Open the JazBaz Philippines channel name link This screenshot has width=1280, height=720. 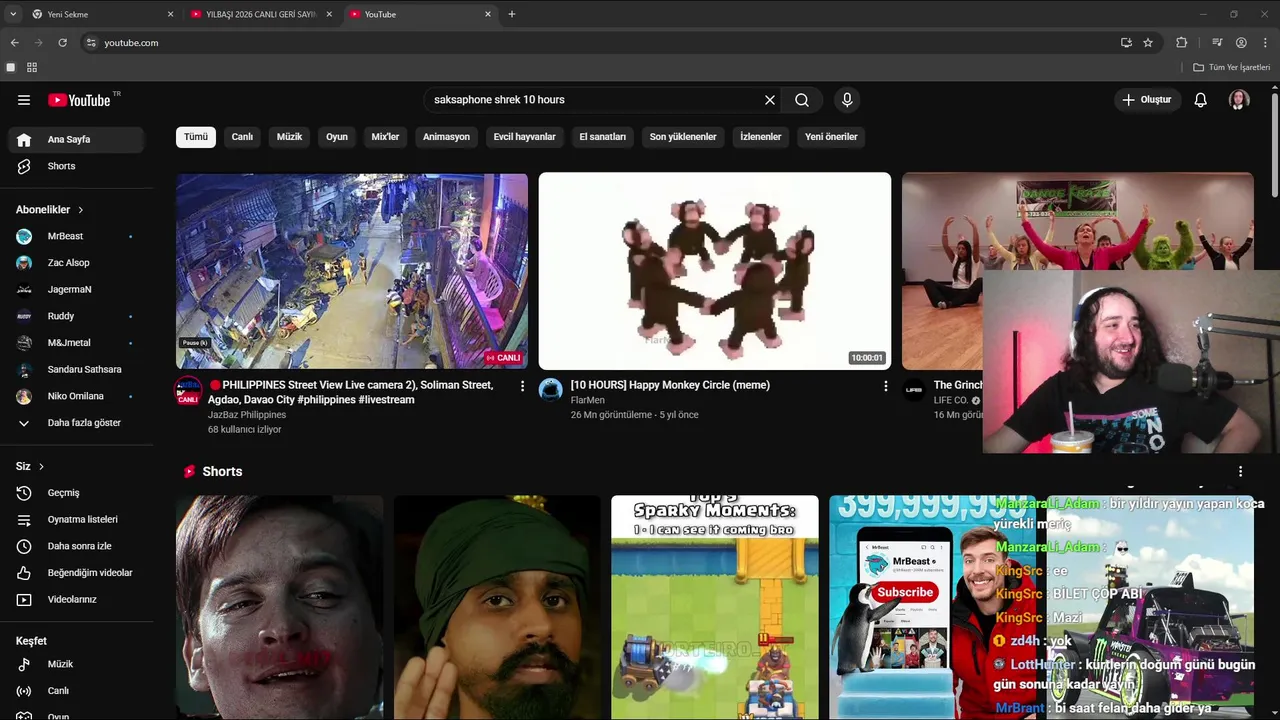pos(247,415)
